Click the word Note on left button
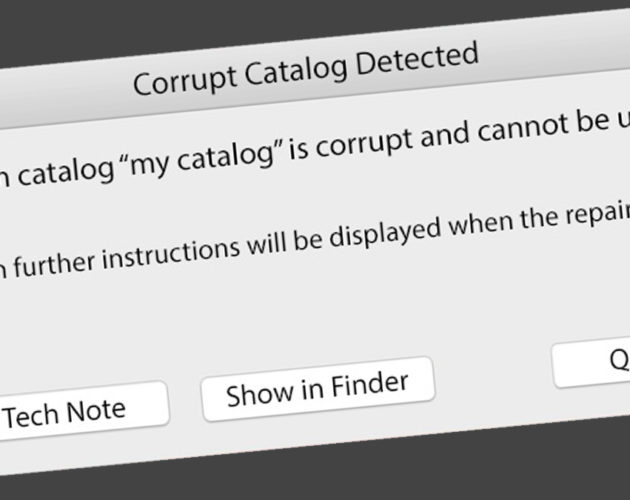 pyautogui.click(x=95, y=412)
